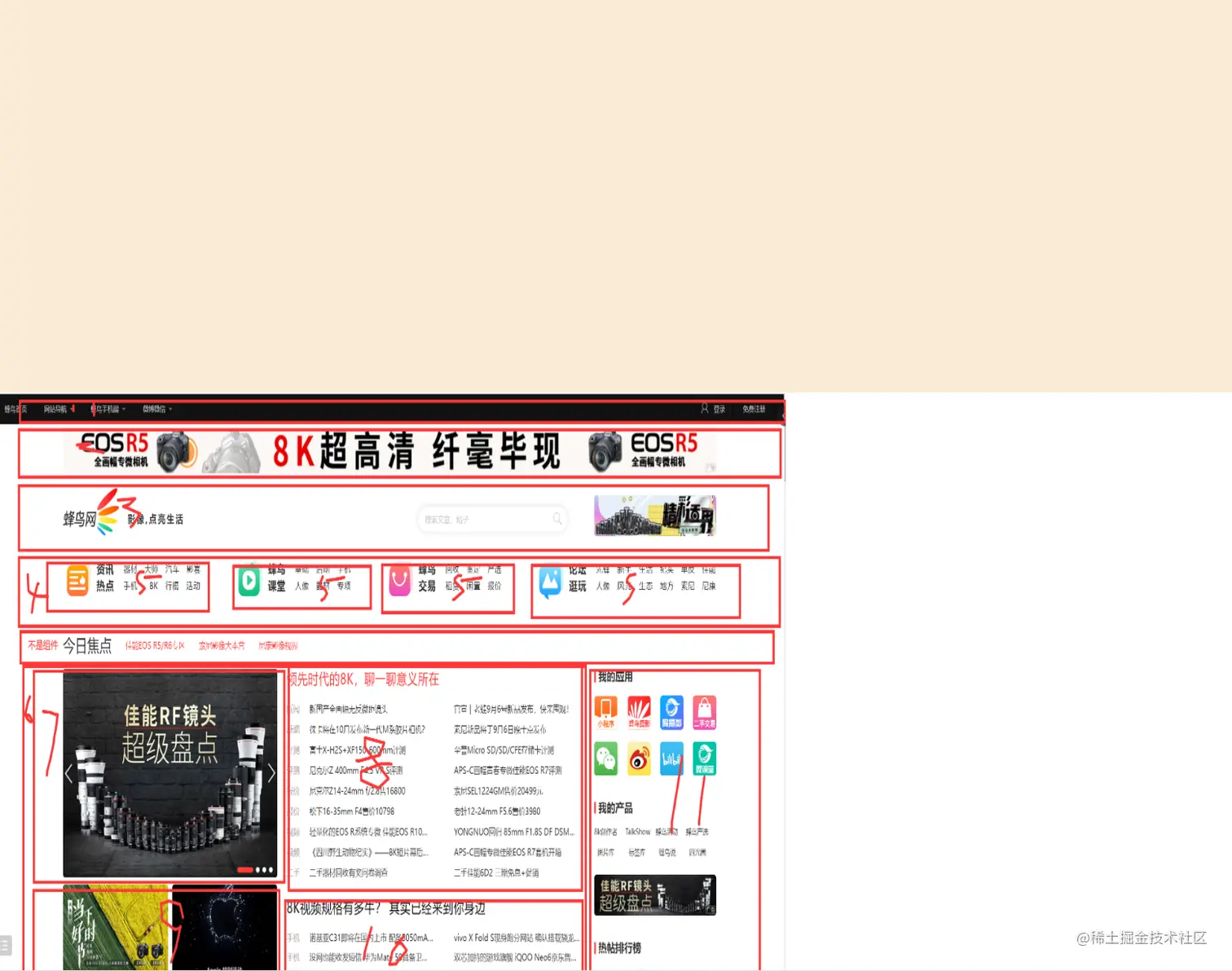Open the green WeChat app icon
This screenshot has height=971, width=1232.
(x=605, y=758)
